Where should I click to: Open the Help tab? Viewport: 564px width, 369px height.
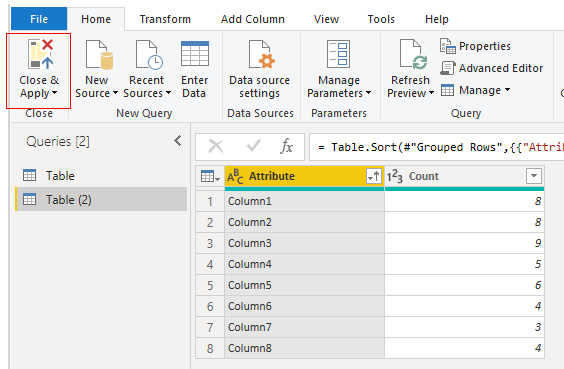click(437, 19)
